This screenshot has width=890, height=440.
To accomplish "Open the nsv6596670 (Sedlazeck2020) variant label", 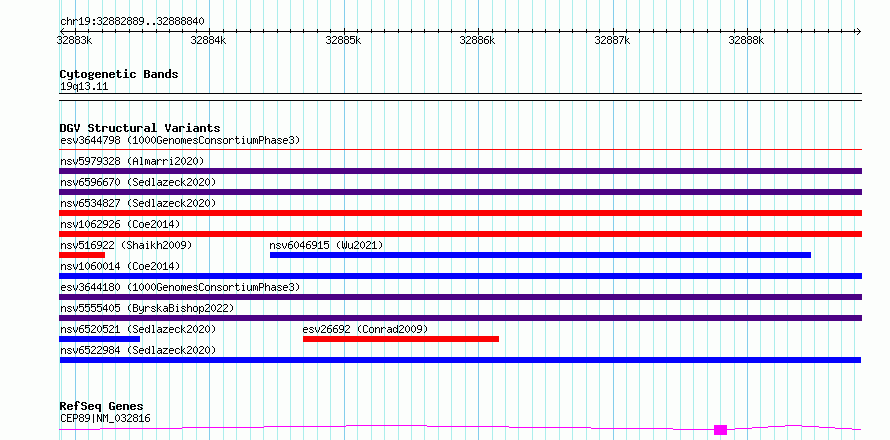I will pos(138,182).
